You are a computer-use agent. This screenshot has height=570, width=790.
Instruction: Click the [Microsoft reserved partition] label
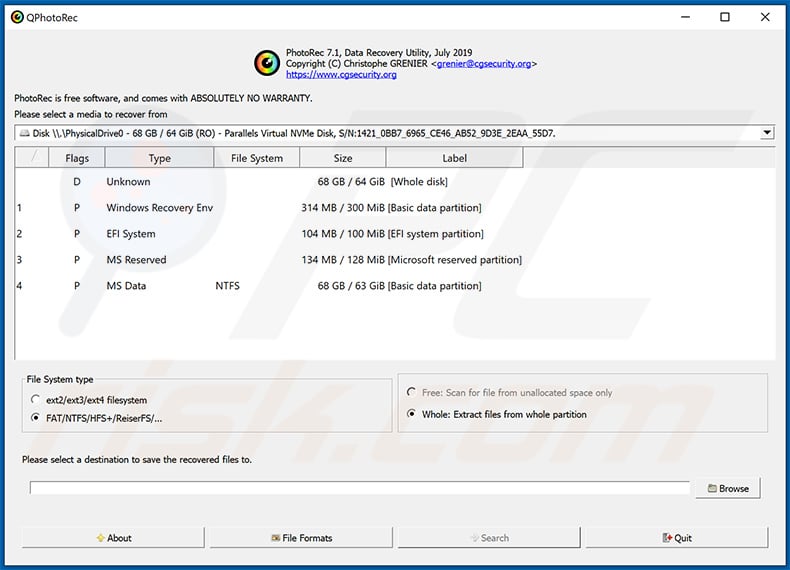coord(455,260)
